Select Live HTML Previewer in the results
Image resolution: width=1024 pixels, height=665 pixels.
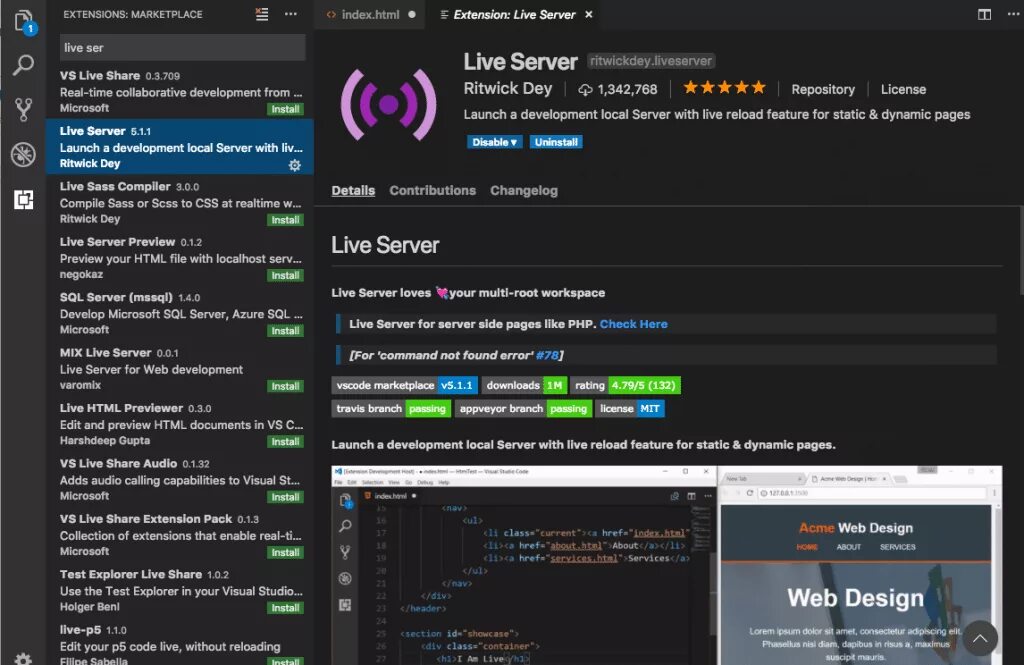[180, 425]
